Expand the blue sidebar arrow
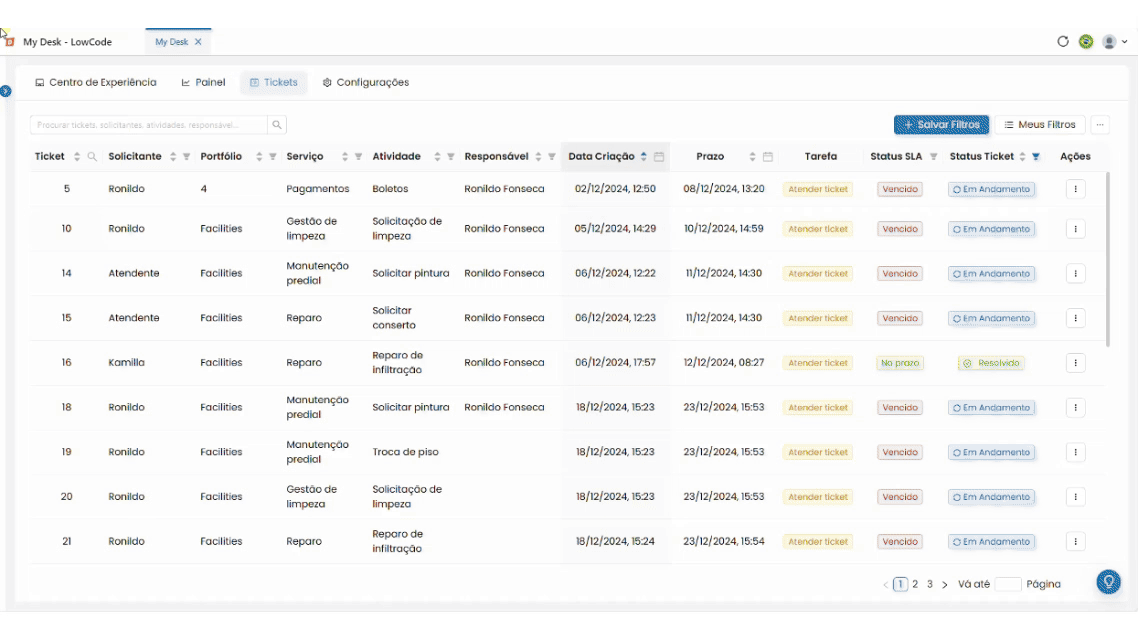 6,91
